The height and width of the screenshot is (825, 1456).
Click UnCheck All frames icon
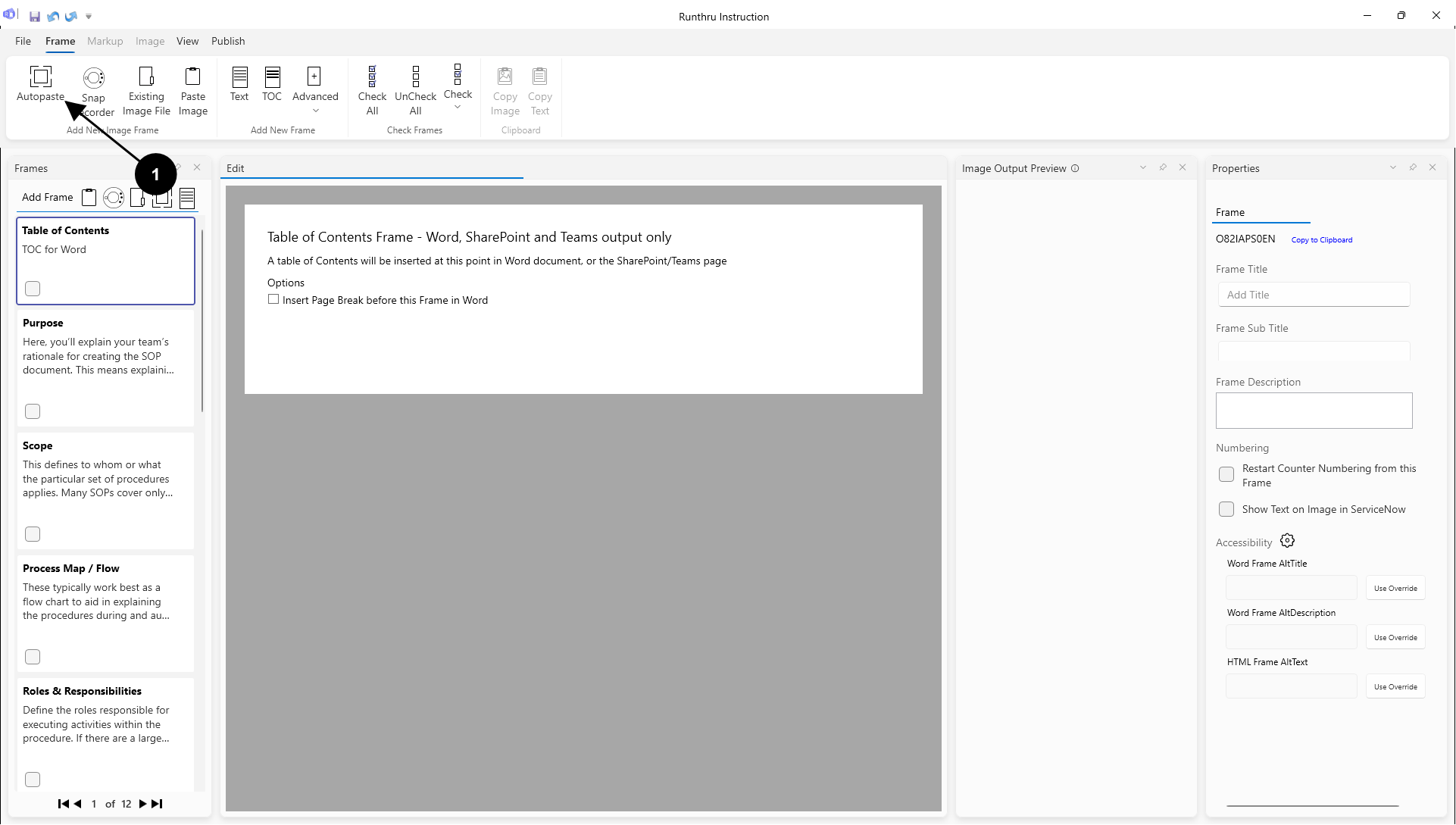(415, 77)
